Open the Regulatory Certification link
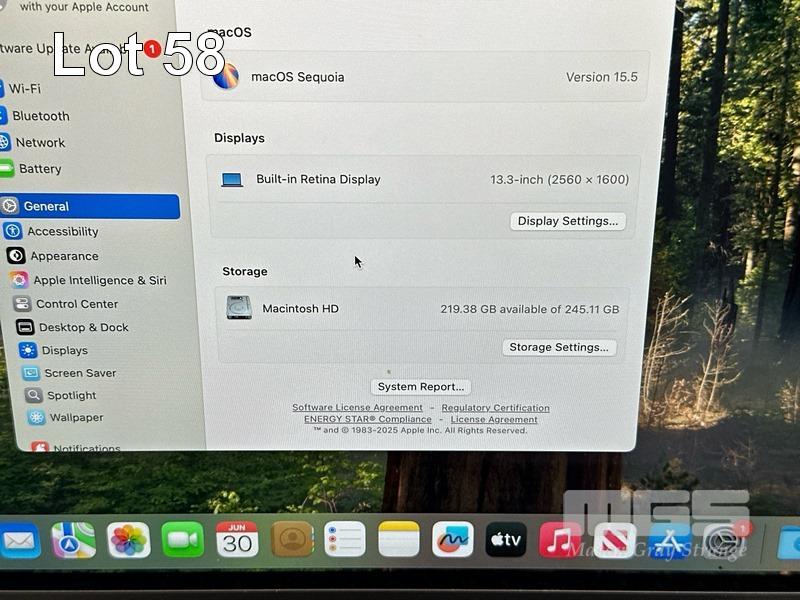Screen dimensions: 800x600 pos(495,408)
